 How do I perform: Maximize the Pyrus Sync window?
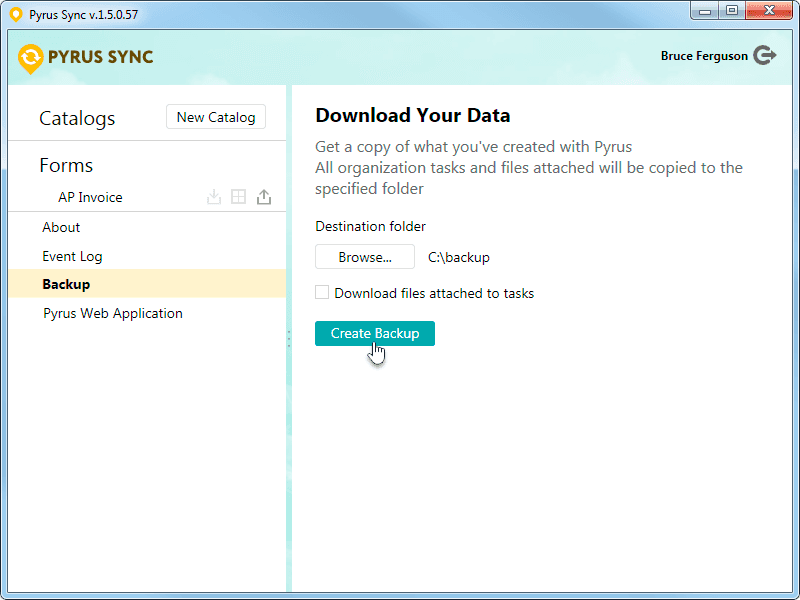[732, 10]
